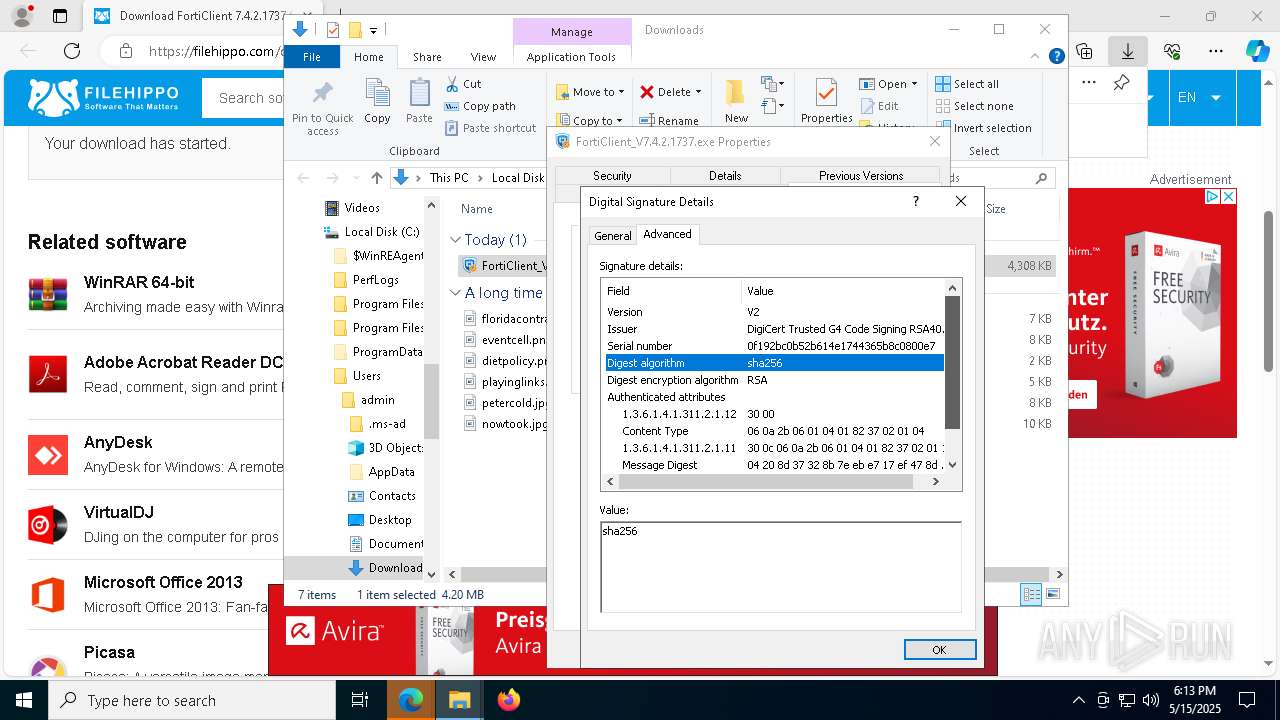Image resolution: width=1280 pixels, height=720 pixels.
Task: Select 3D Objects in navigation tree
Action: point(385,448)
